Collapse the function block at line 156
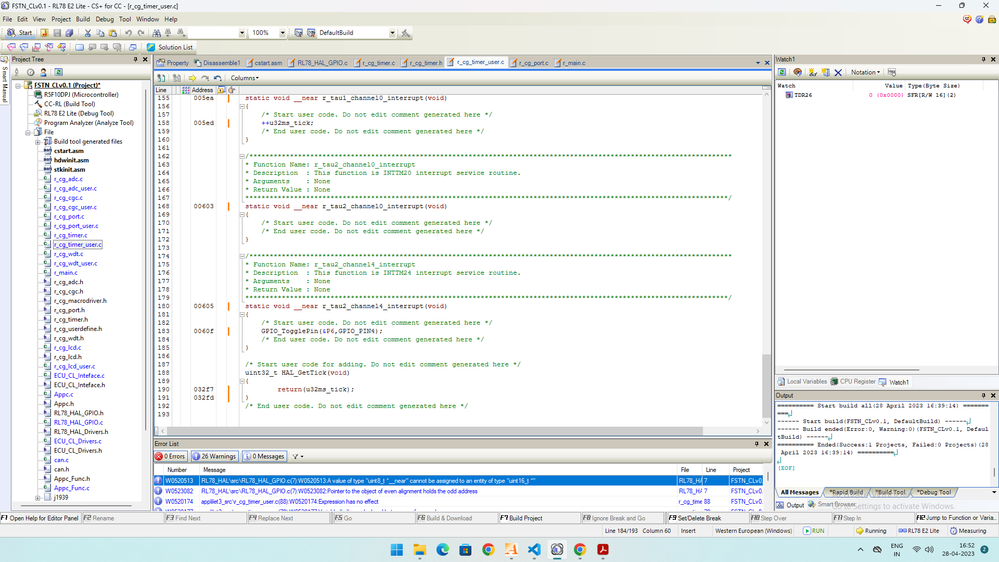The height and width of the screenshot is (562, 999). tap(242, 106)
